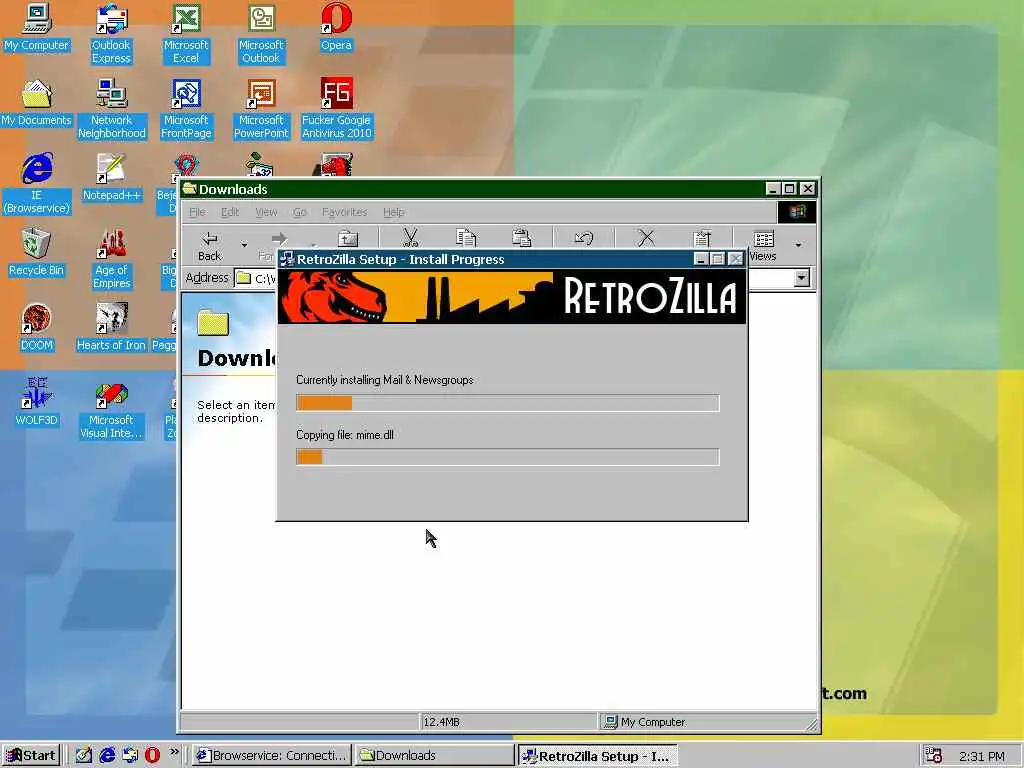
Task: Open Outlook Express desktop shortcut
Action: tap(111, 34)
